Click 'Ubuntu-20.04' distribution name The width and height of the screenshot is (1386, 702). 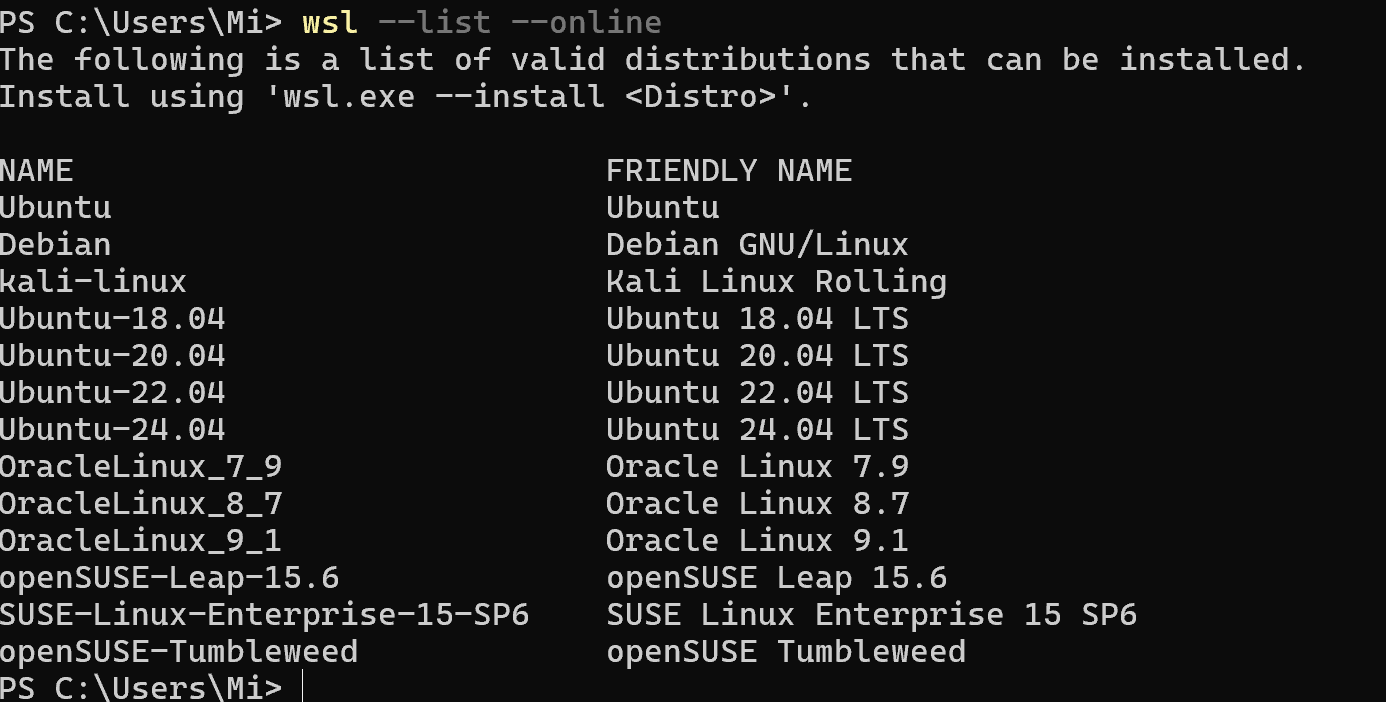coord(112,356)
